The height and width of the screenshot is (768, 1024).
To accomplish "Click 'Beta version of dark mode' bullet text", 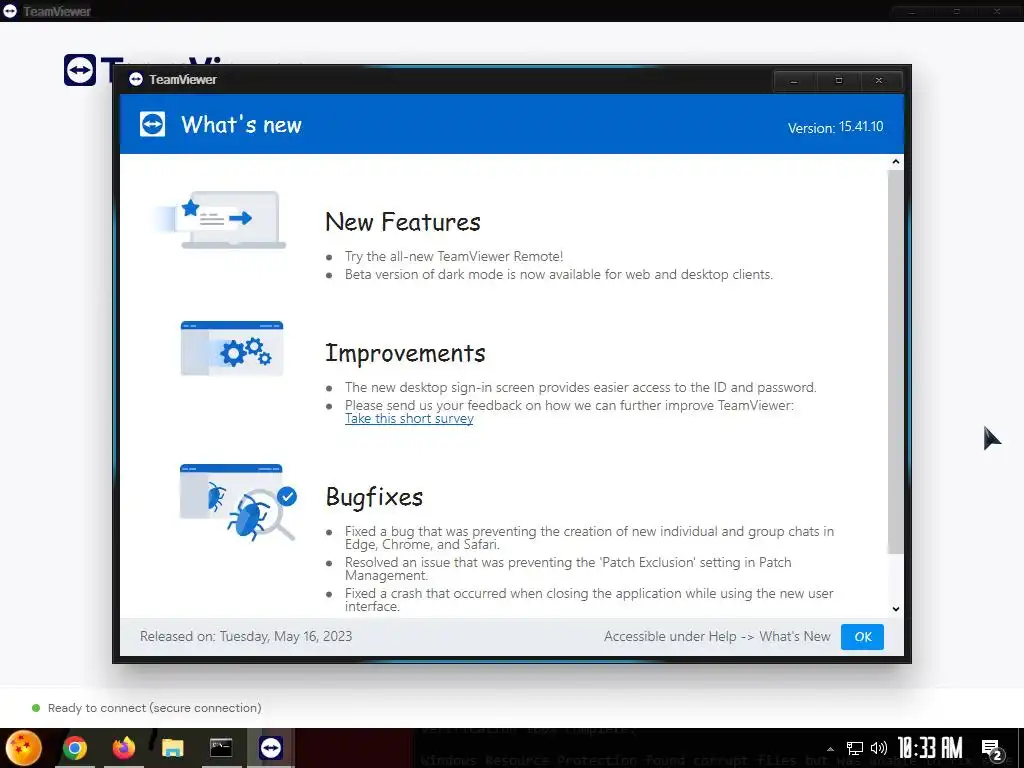I will click(558, 275).
